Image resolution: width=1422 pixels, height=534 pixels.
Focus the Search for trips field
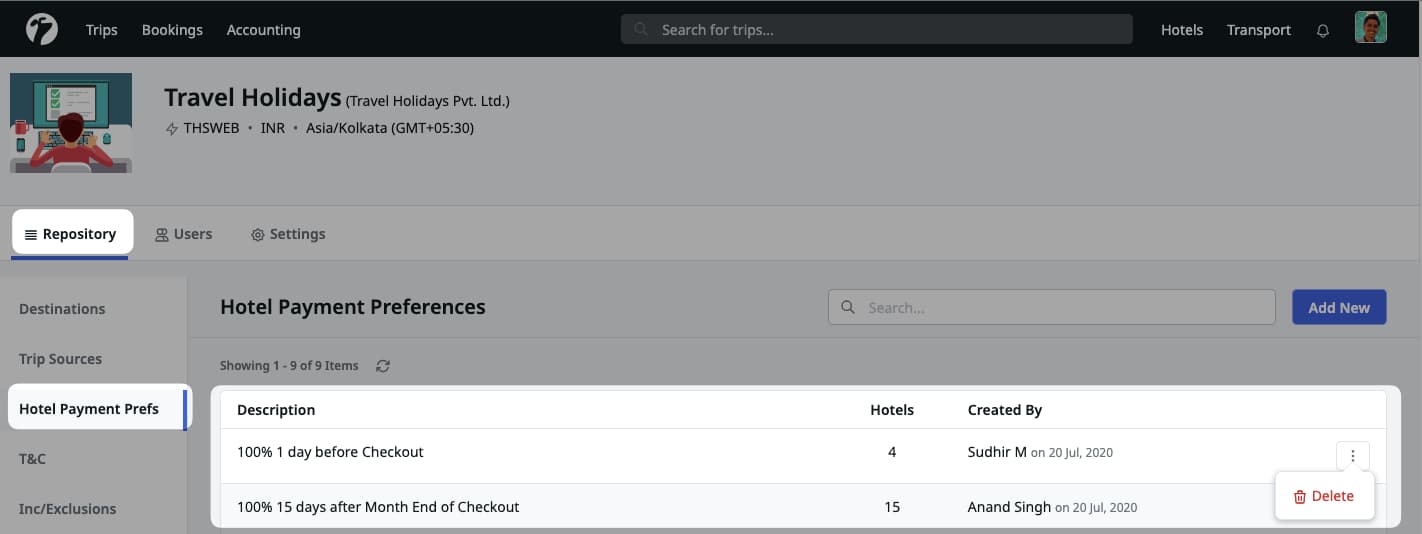pyautogui.click(x=876, y=30)
